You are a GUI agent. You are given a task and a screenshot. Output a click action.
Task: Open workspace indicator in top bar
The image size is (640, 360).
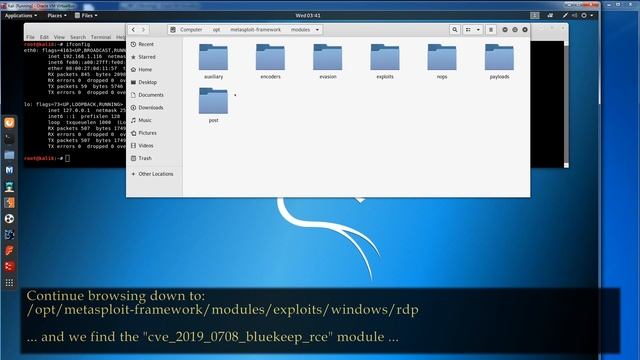click(535, 16)
